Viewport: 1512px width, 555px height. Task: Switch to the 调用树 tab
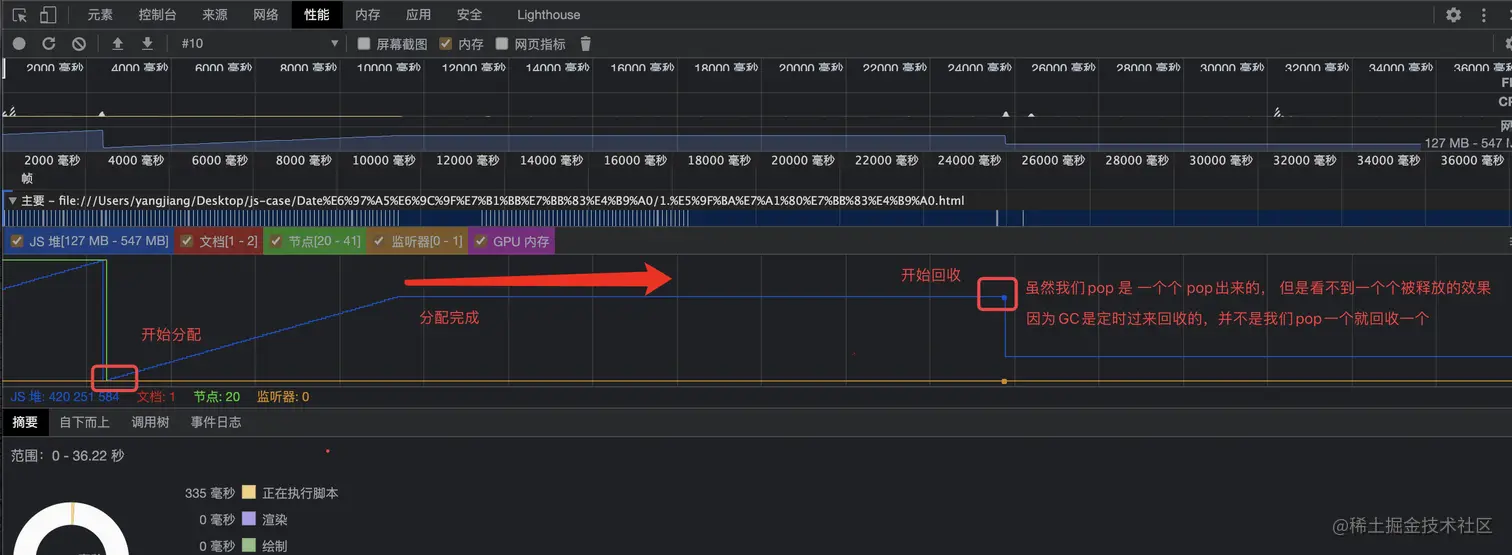(150, 422)
